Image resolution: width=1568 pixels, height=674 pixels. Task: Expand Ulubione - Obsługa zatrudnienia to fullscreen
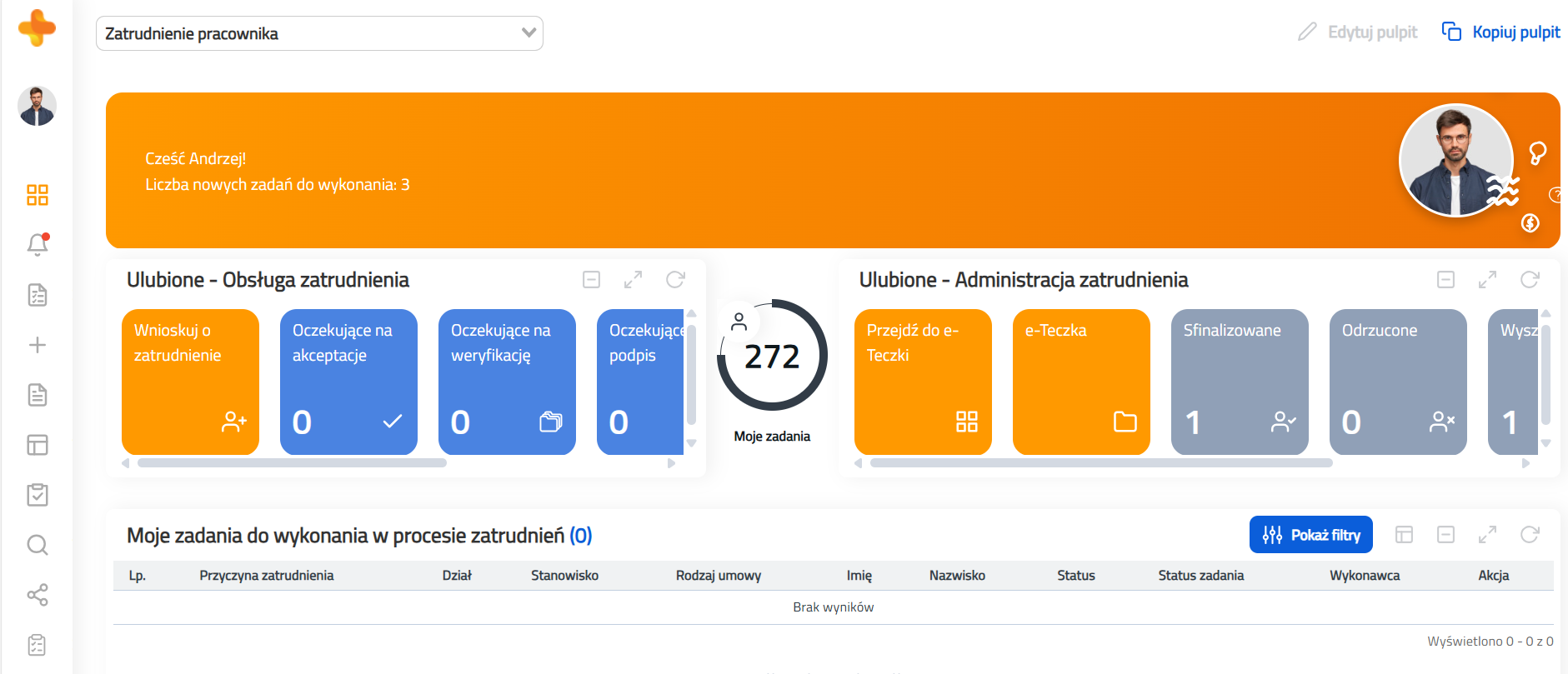point(634,280)
